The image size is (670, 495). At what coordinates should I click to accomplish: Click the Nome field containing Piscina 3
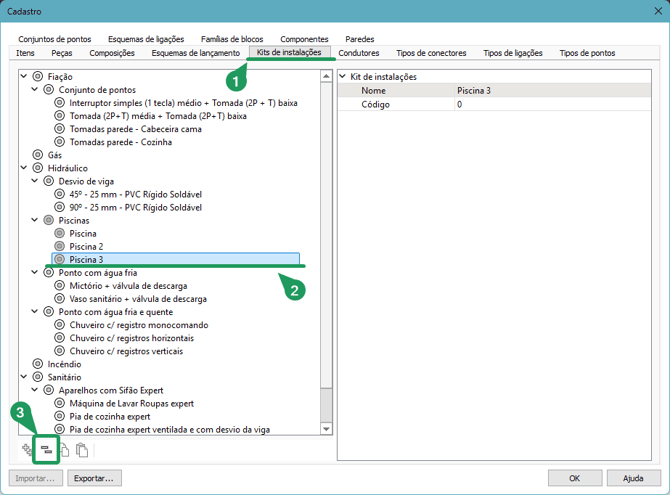click(x=555, y=91)
